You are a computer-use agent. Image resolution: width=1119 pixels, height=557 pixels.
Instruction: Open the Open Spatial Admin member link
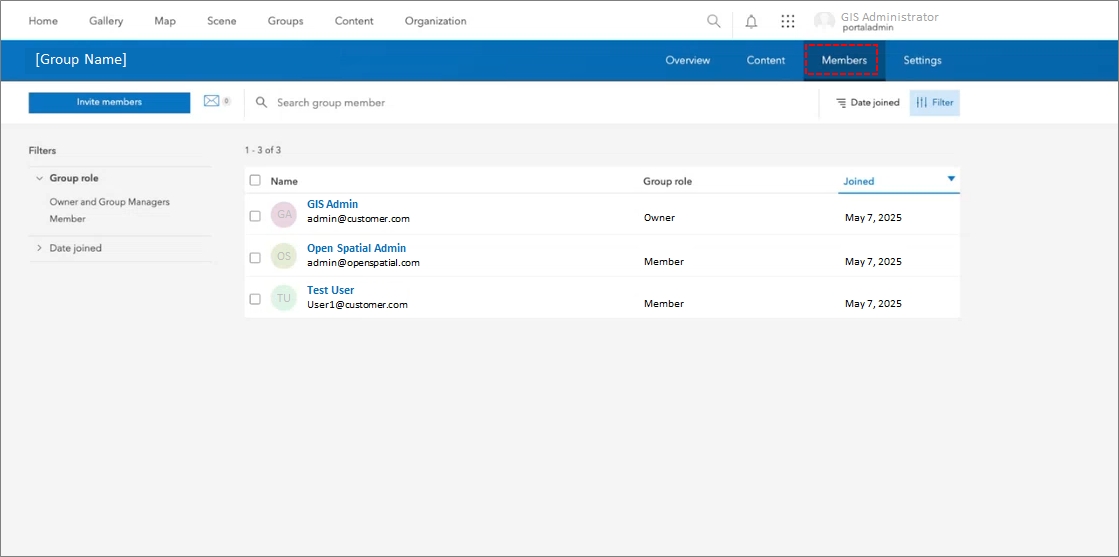tap(356, 249)
